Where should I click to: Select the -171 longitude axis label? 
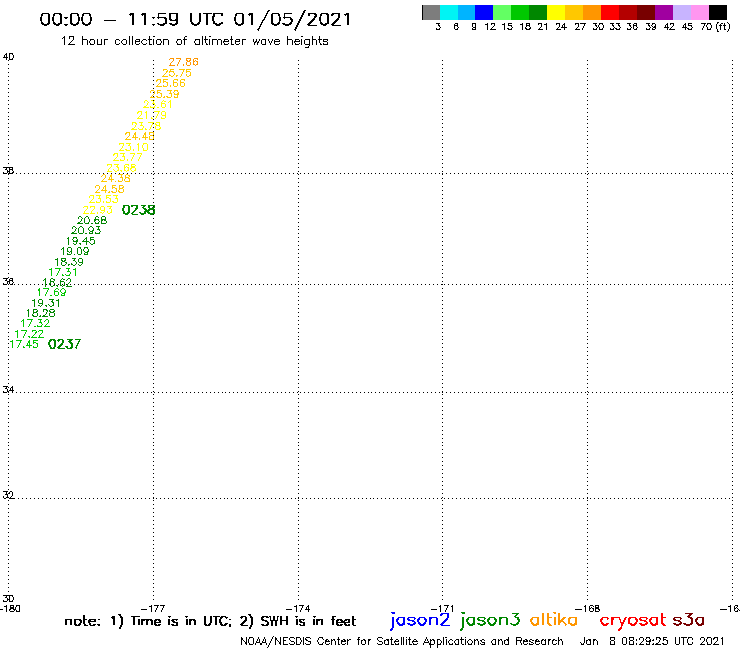coord(443,608)
